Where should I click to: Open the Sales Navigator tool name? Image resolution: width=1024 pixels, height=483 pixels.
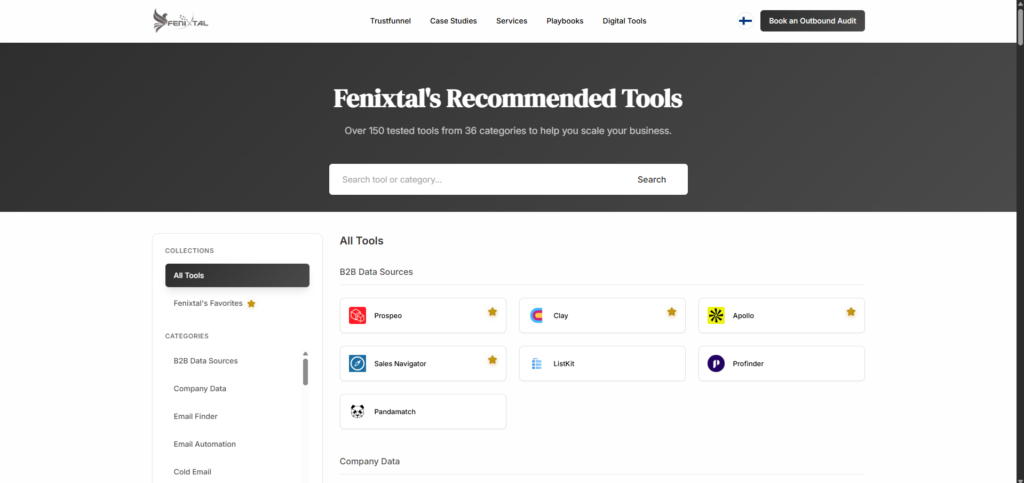(x=400, y=364)
